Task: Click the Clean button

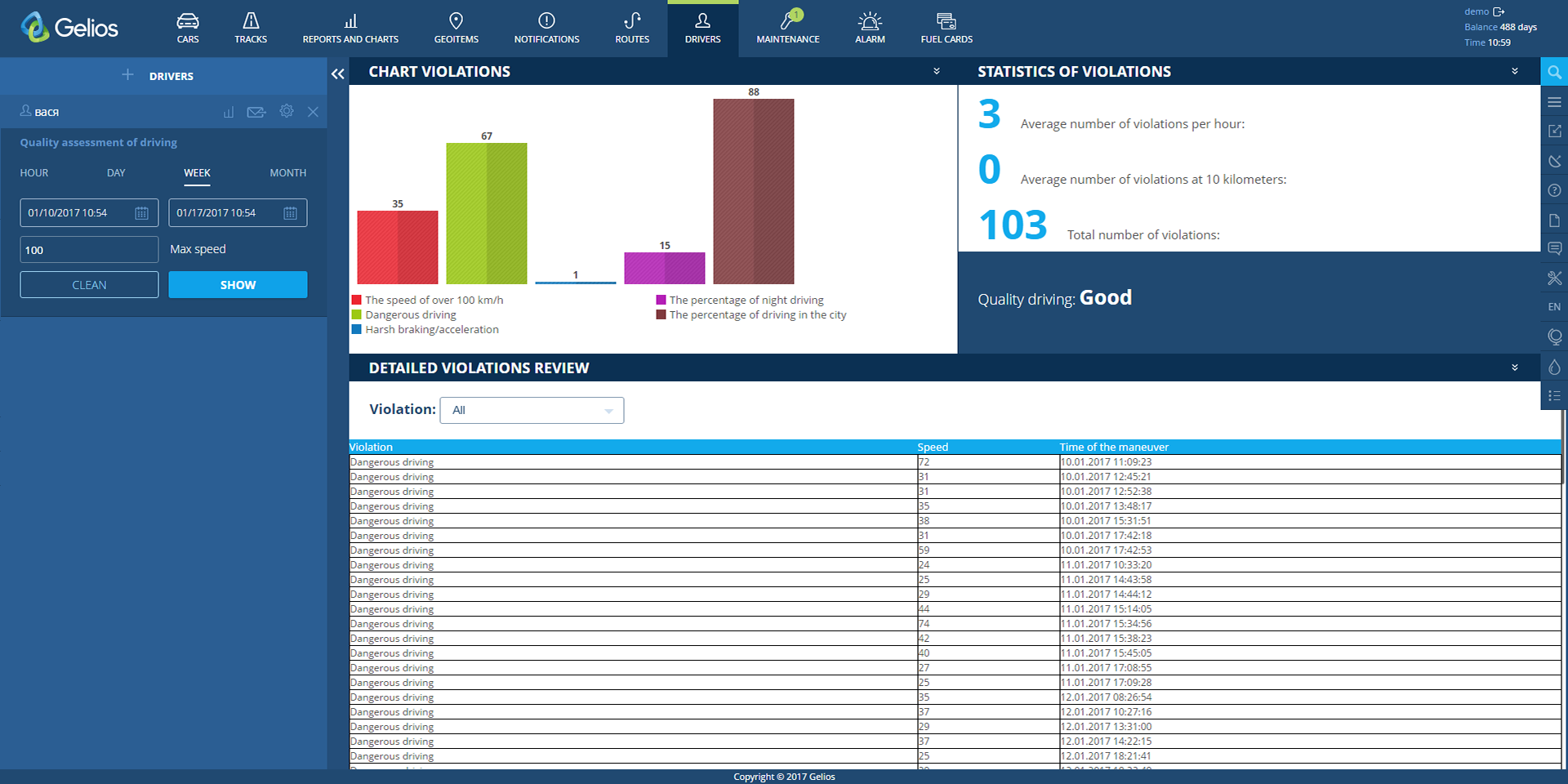Action: click(x=89, y=285)
